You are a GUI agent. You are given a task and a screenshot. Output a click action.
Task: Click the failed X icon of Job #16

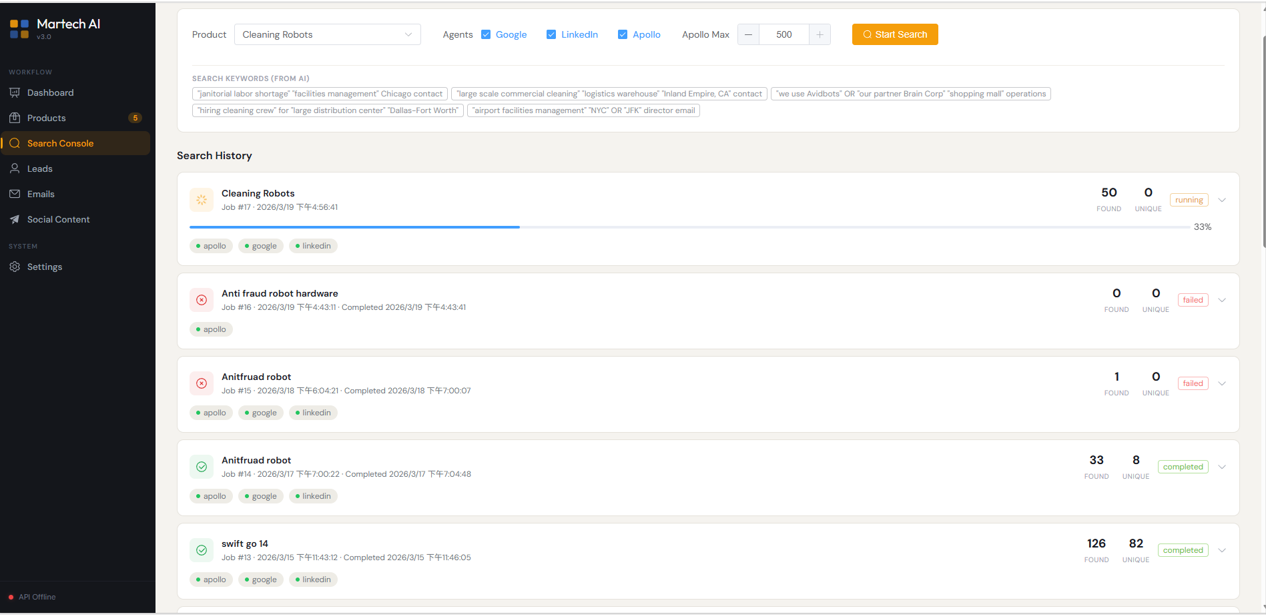[x=202, y=300]
